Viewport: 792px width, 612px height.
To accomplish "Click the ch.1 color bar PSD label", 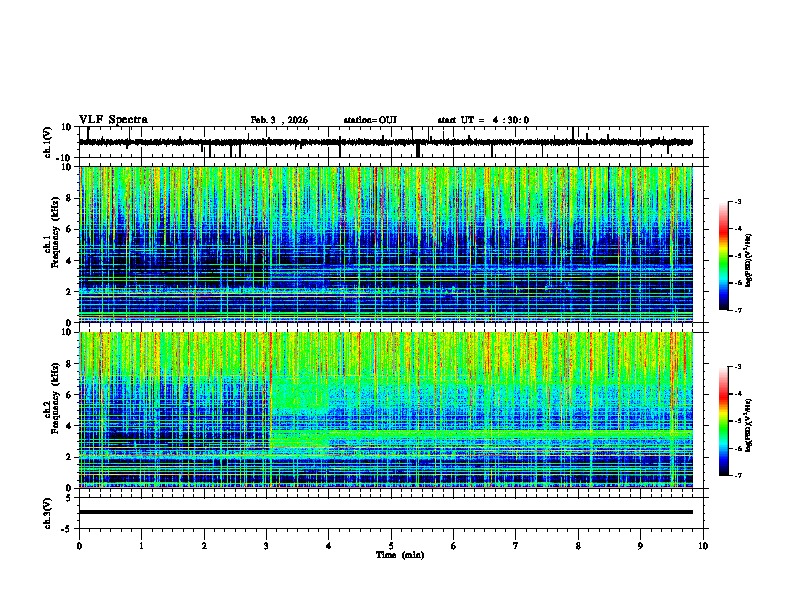I will 749,261.
